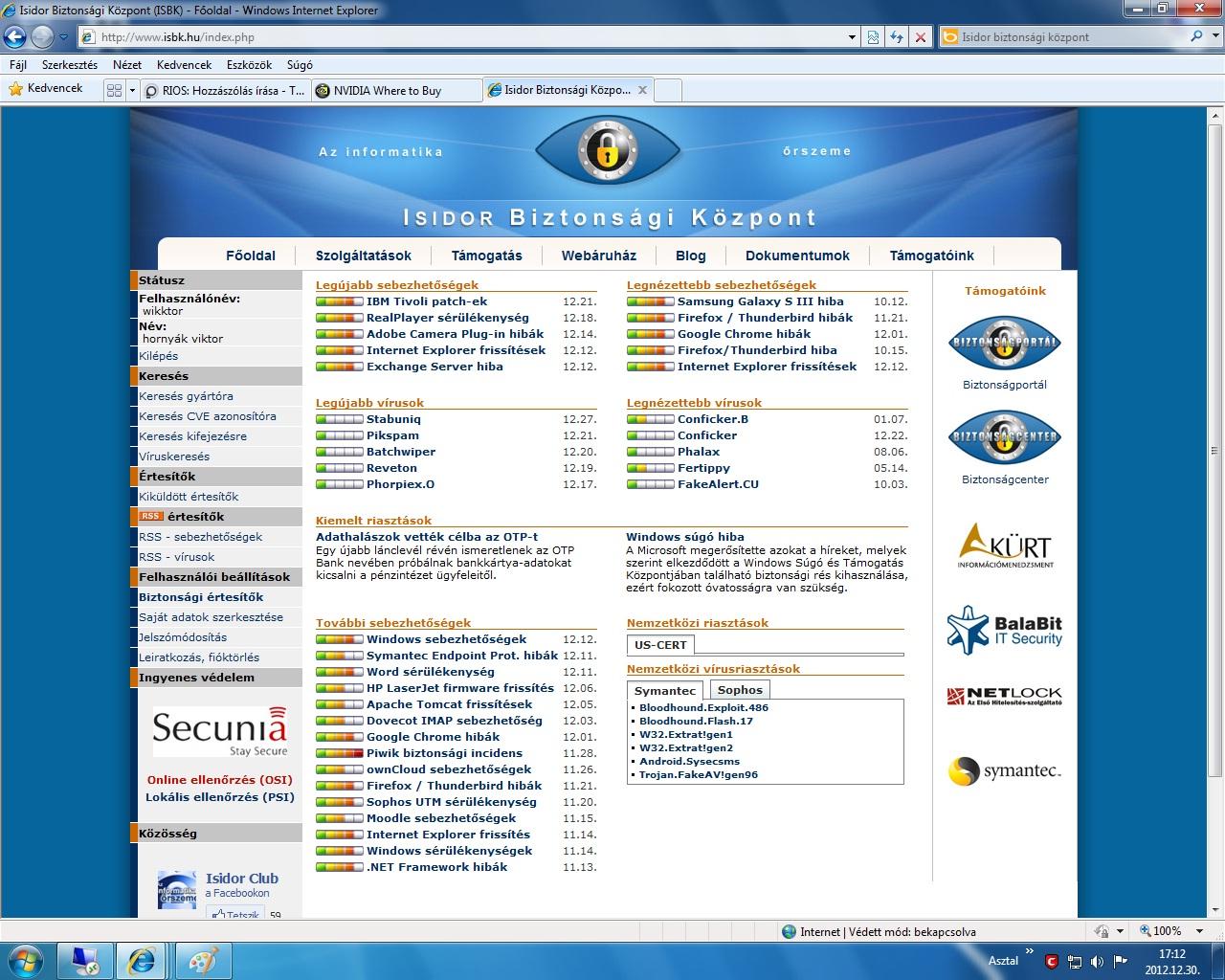
Task: Click the taskbar display switcher icon
Action: 84,961
